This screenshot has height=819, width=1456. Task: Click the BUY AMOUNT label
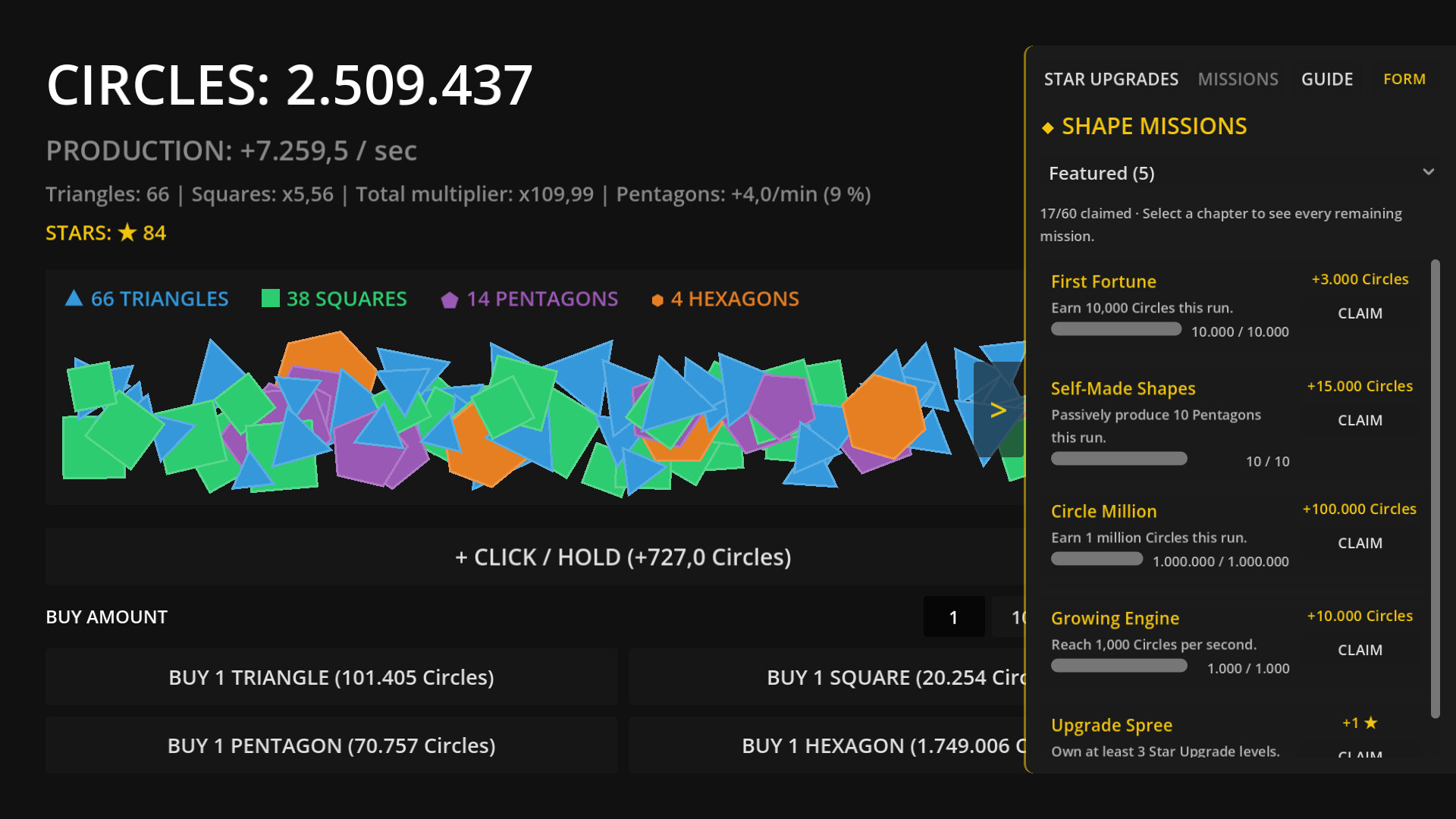pyautogui.click(x=107, y=617)
